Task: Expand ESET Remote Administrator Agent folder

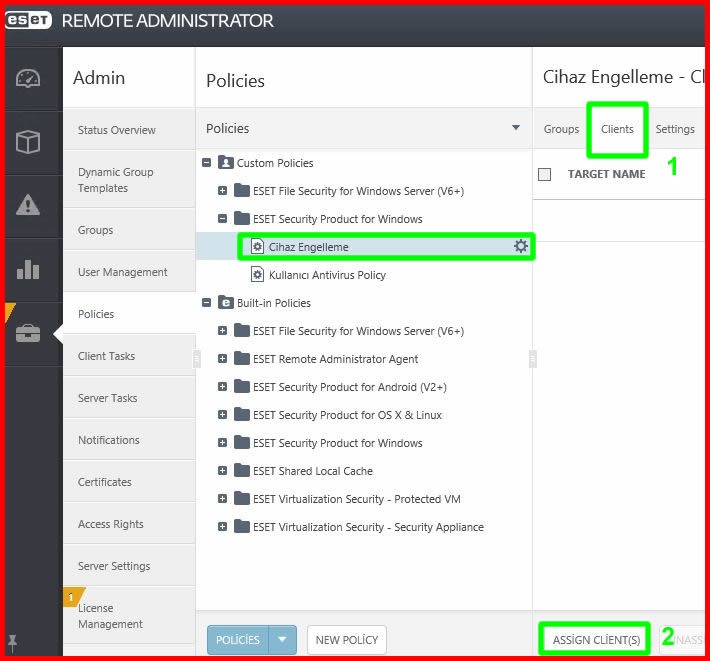Action: click(x=222, y=359)
